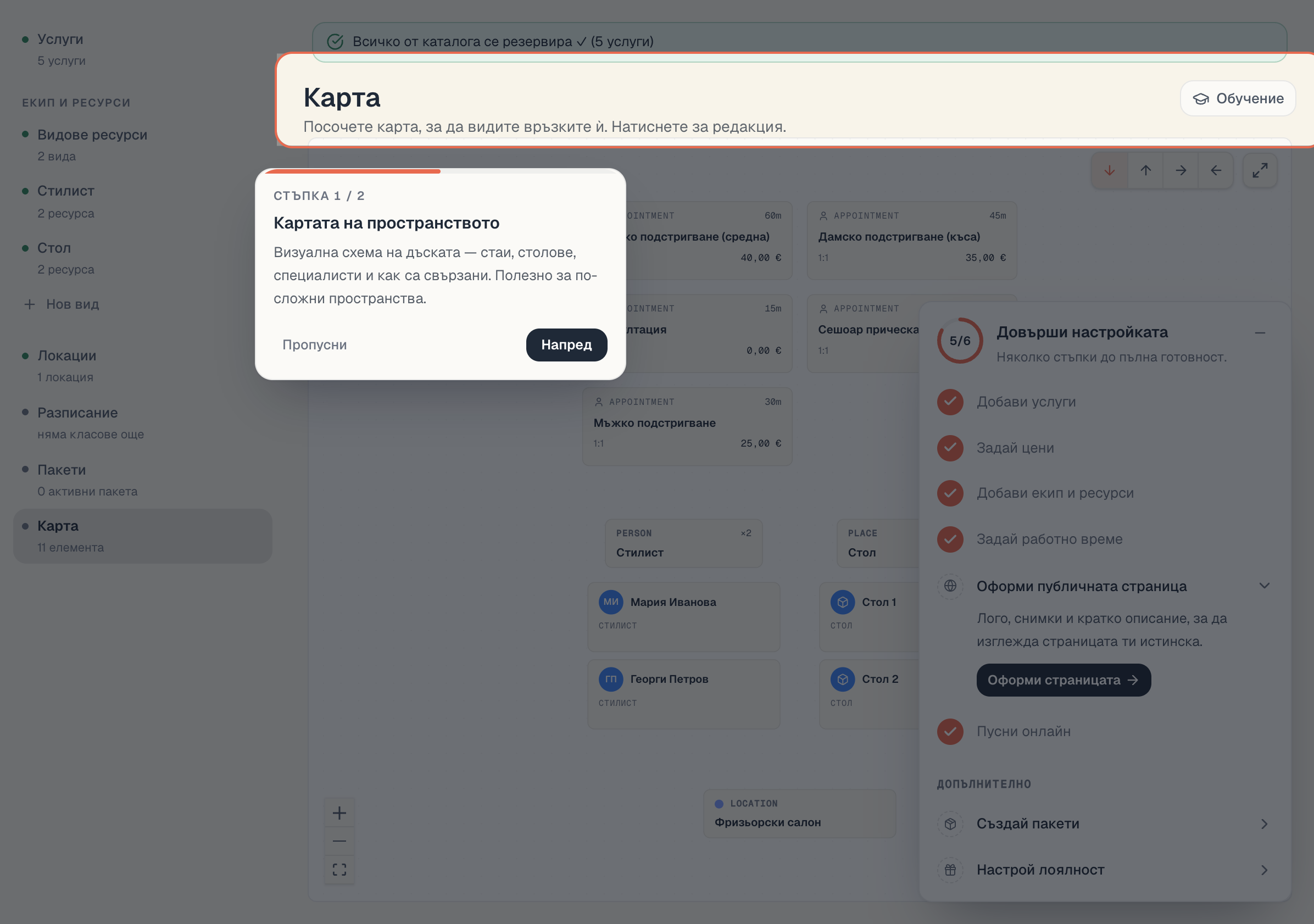Viewport: 1314px width, 924px height.
Task: Click the blue dot on the Location card
Action: click(719, 804)
